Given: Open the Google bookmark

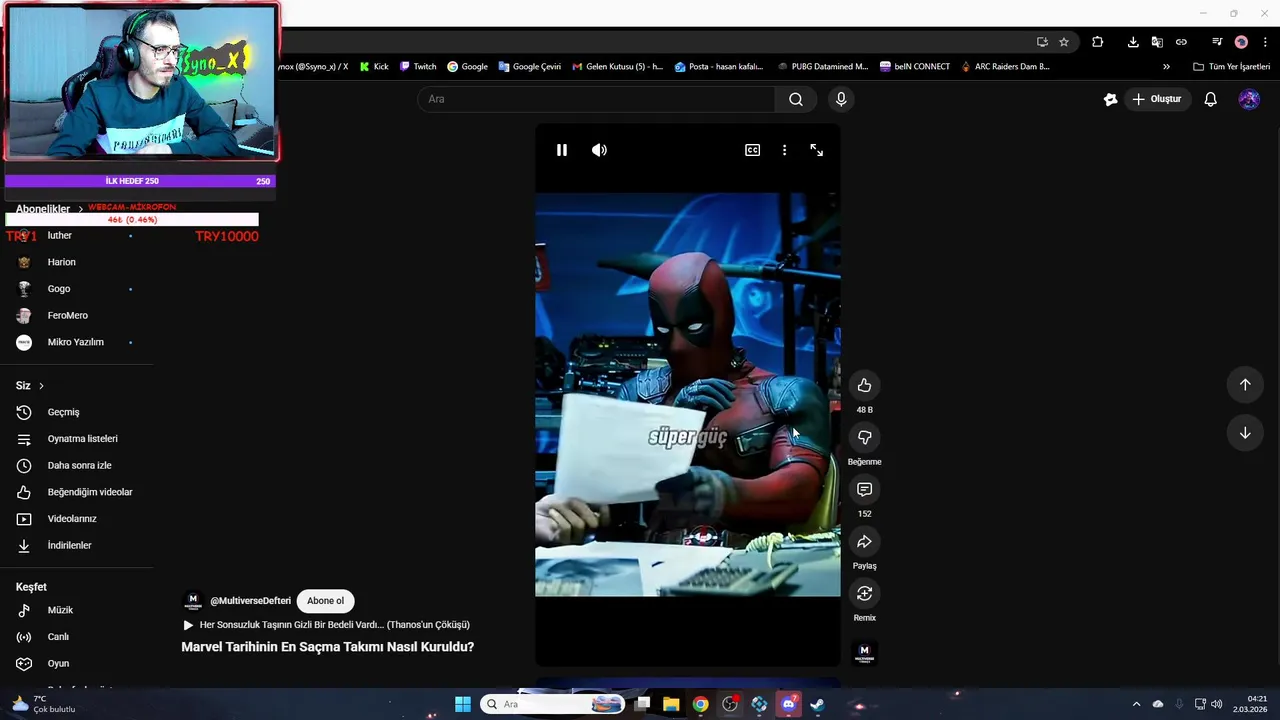Looking at the screenshot, I should (467, 67).
